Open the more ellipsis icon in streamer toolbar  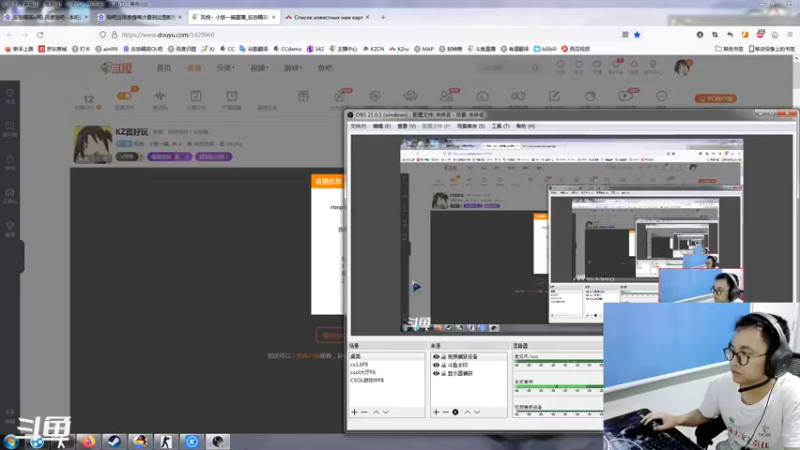[662, 96]
